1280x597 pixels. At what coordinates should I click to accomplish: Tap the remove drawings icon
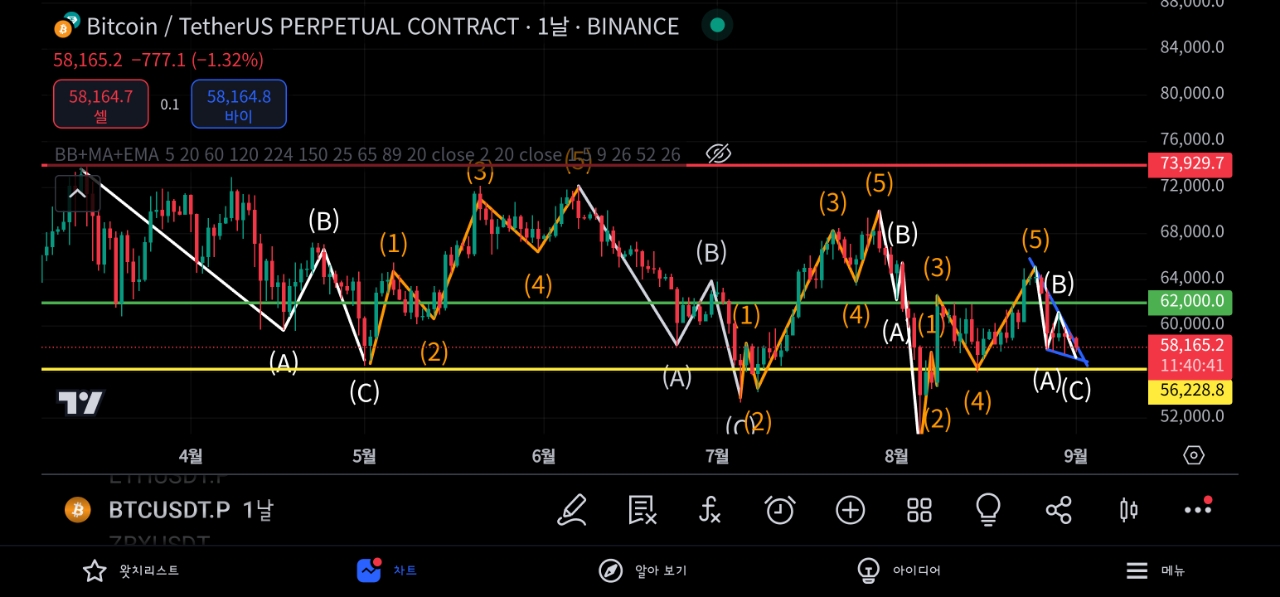point(642,510)
